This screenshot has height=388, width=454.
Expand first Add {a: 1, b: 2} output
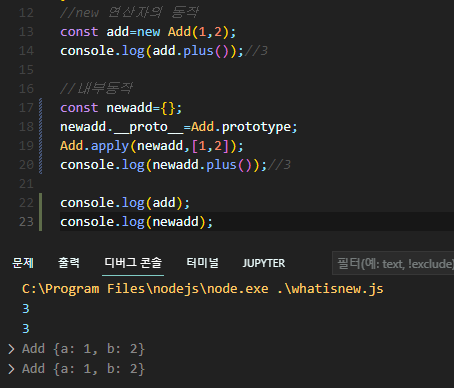pyautogui.click(x=11, y=349)
